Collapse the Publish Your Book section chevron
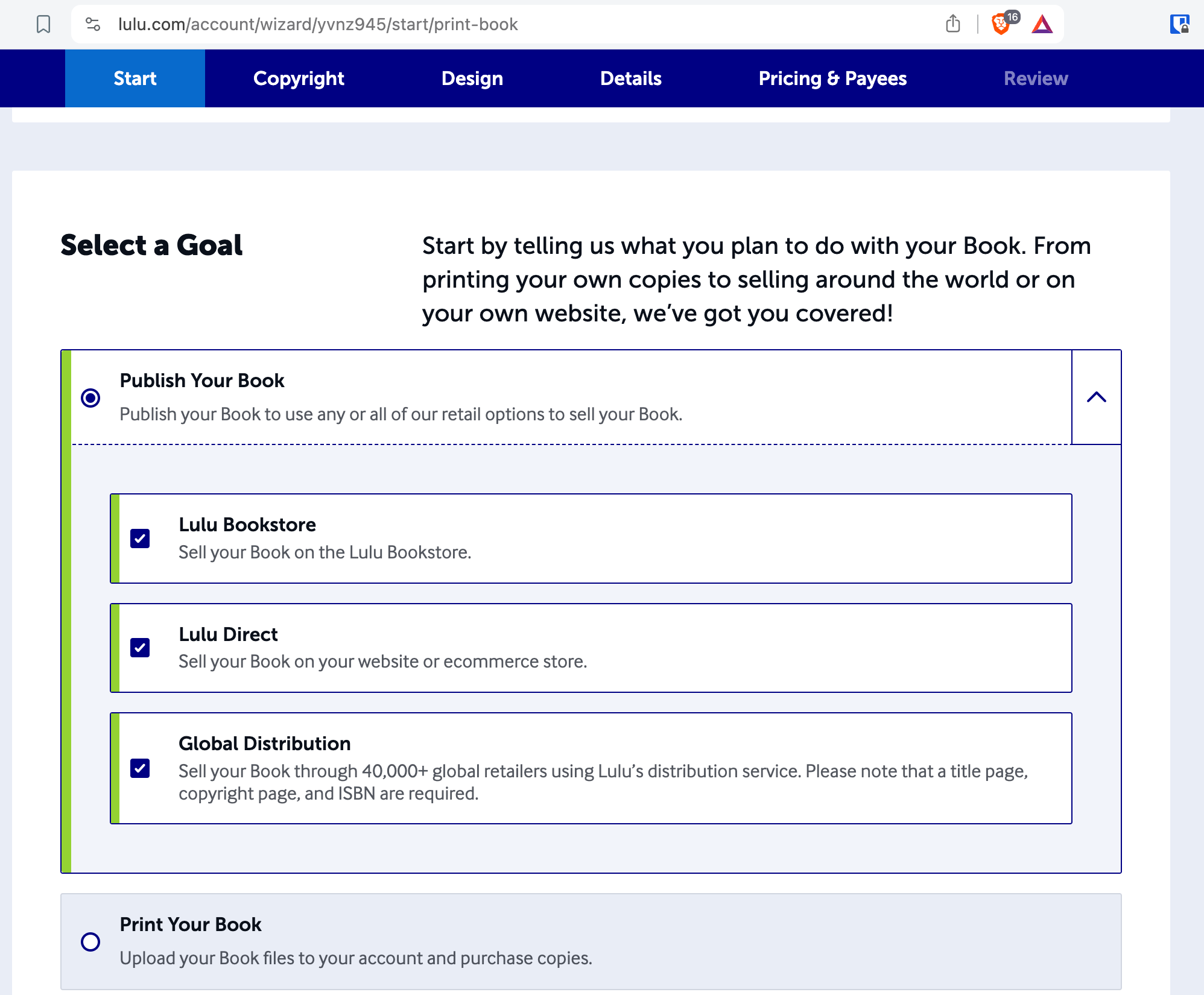 (1096, 397)
